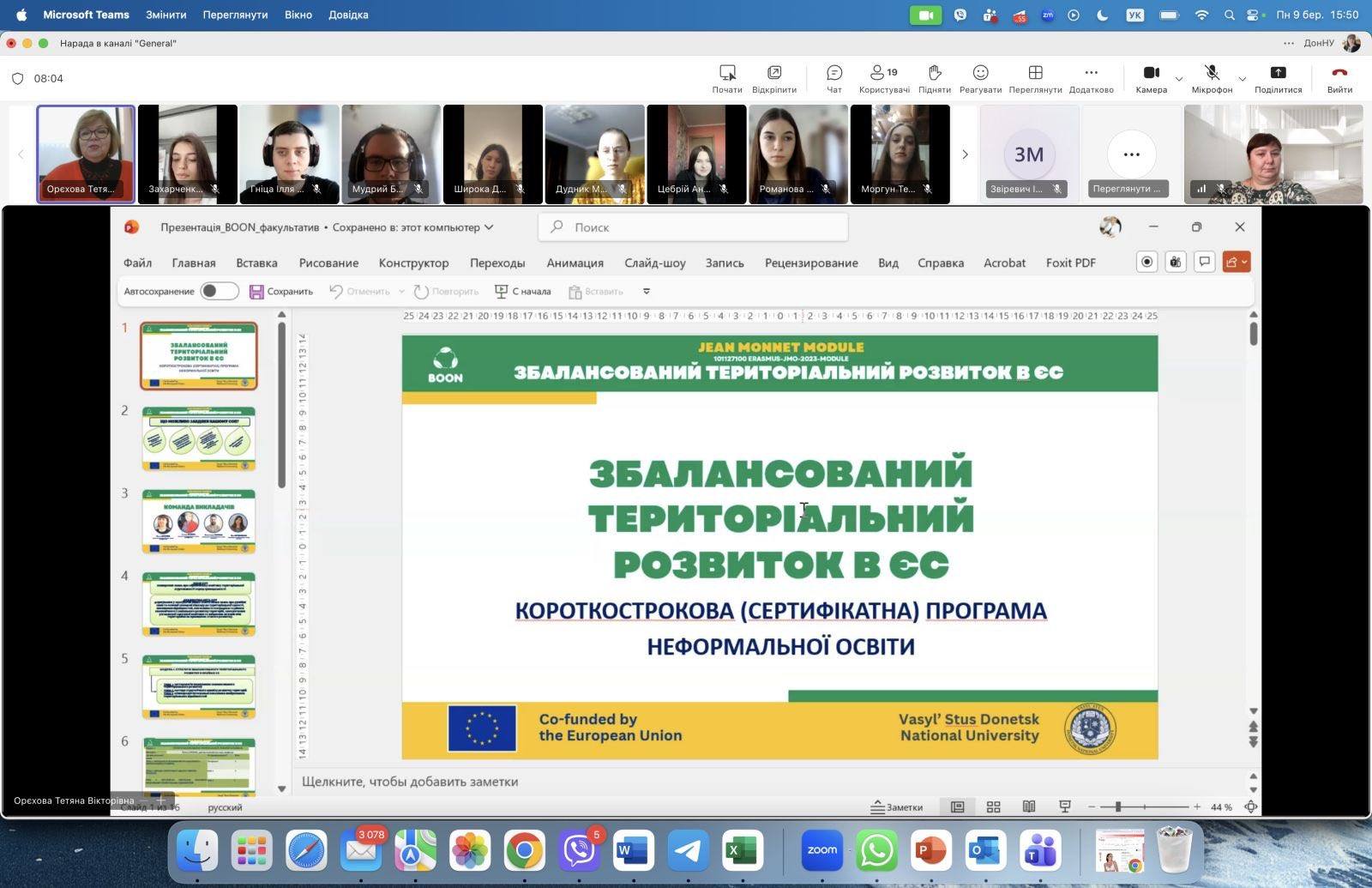1372x888 pixels.
Task: Unmute the Microphone
Action: coord(1211,74)
